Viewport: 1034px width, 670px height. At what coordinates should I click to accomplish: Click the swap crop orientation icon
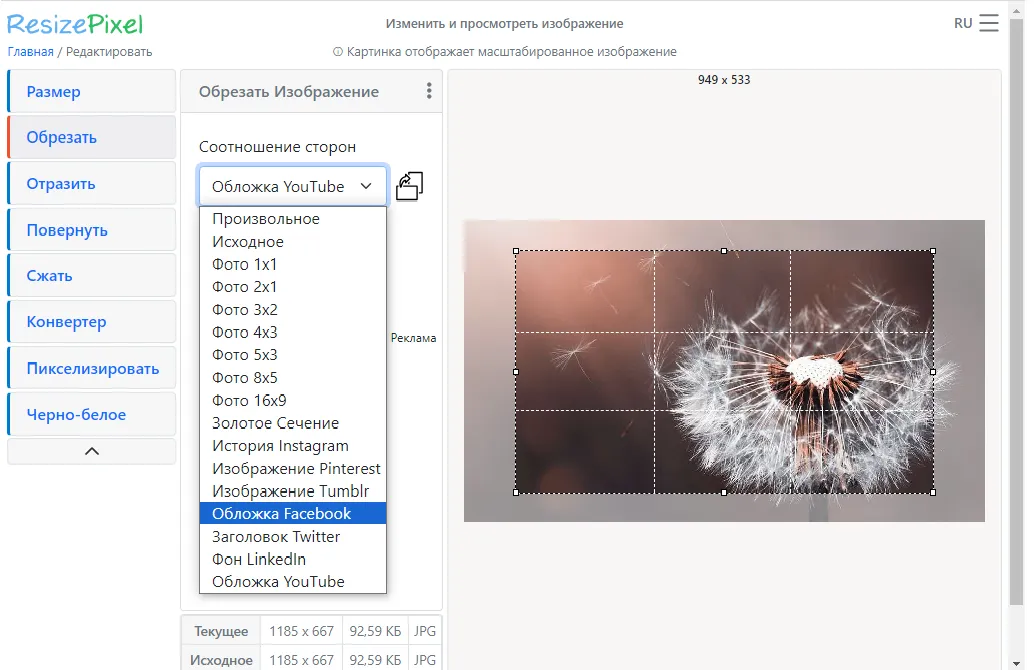coord(408,185)
